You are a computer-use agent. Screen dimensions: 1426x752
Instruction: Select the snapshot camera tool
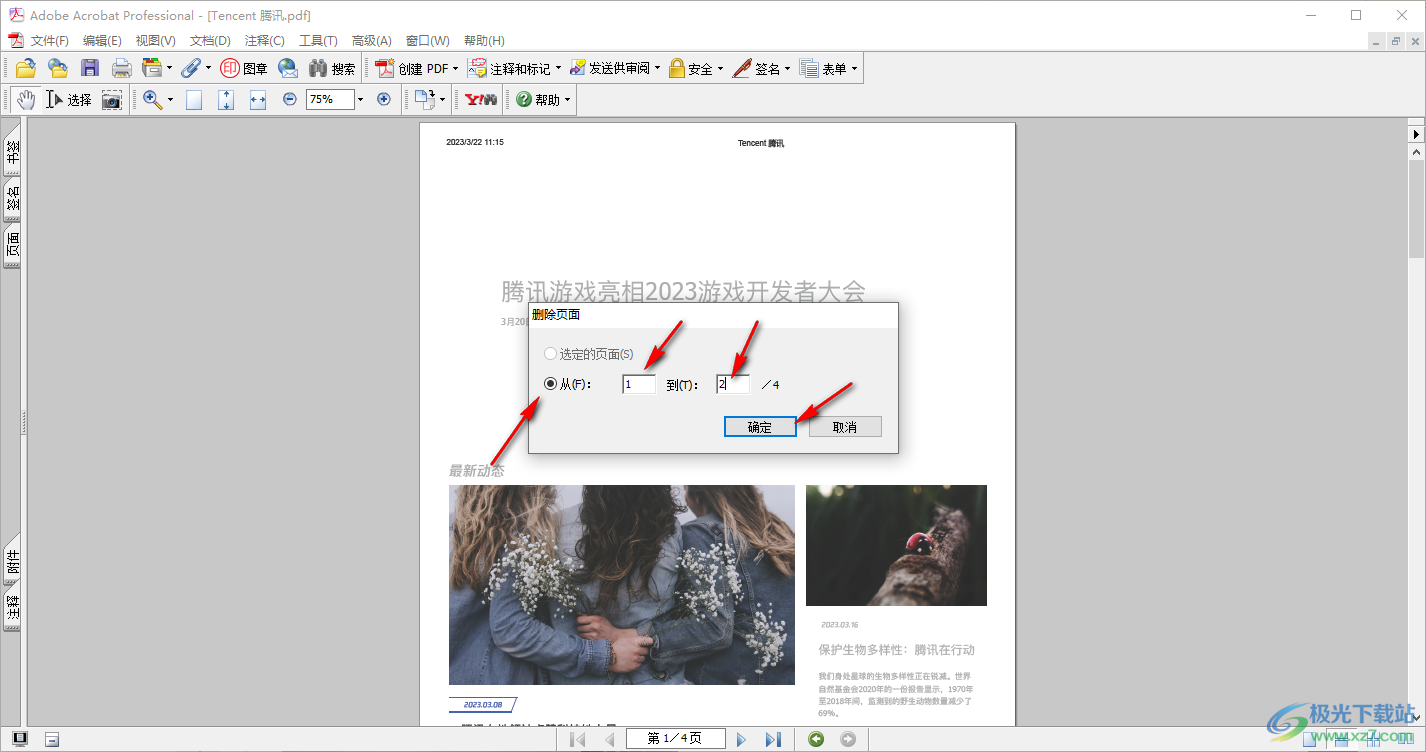coord(112,99)
